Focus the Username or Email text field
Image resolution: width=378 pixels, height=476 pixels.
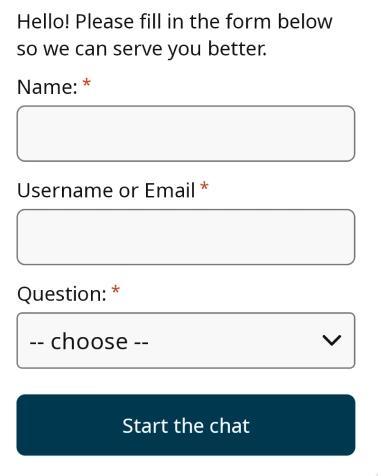(186, 237)
